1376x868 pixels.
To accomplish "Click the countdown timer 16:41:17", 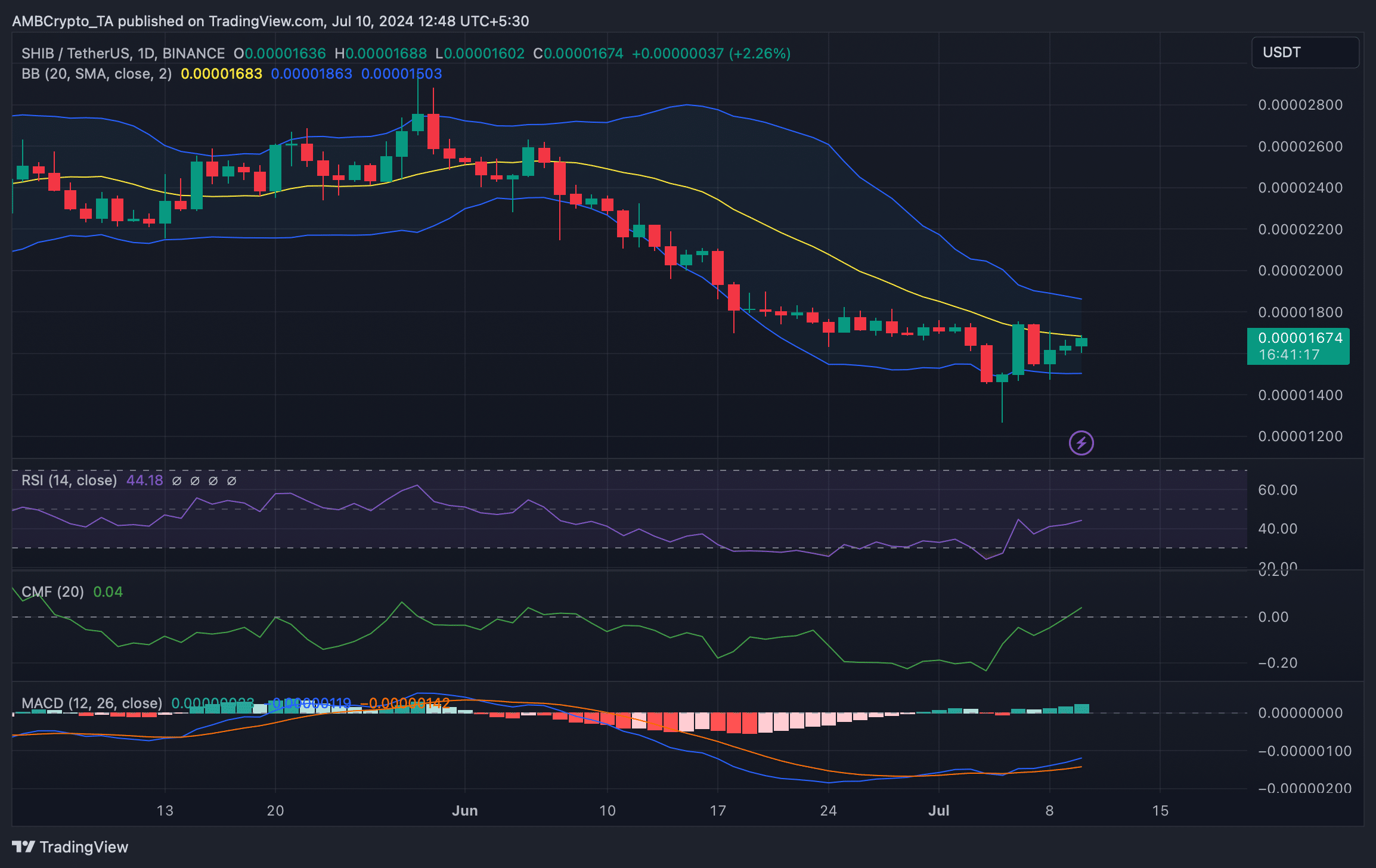I will click(1288, 355).
